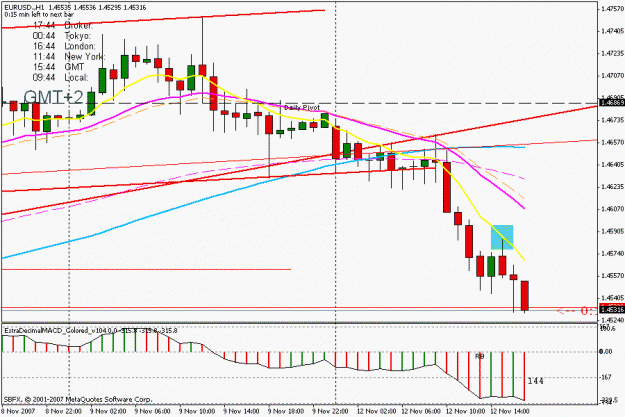Click the 9 Nov 06:00 time label
Screen dimensions: 625x417
point(152,411)
